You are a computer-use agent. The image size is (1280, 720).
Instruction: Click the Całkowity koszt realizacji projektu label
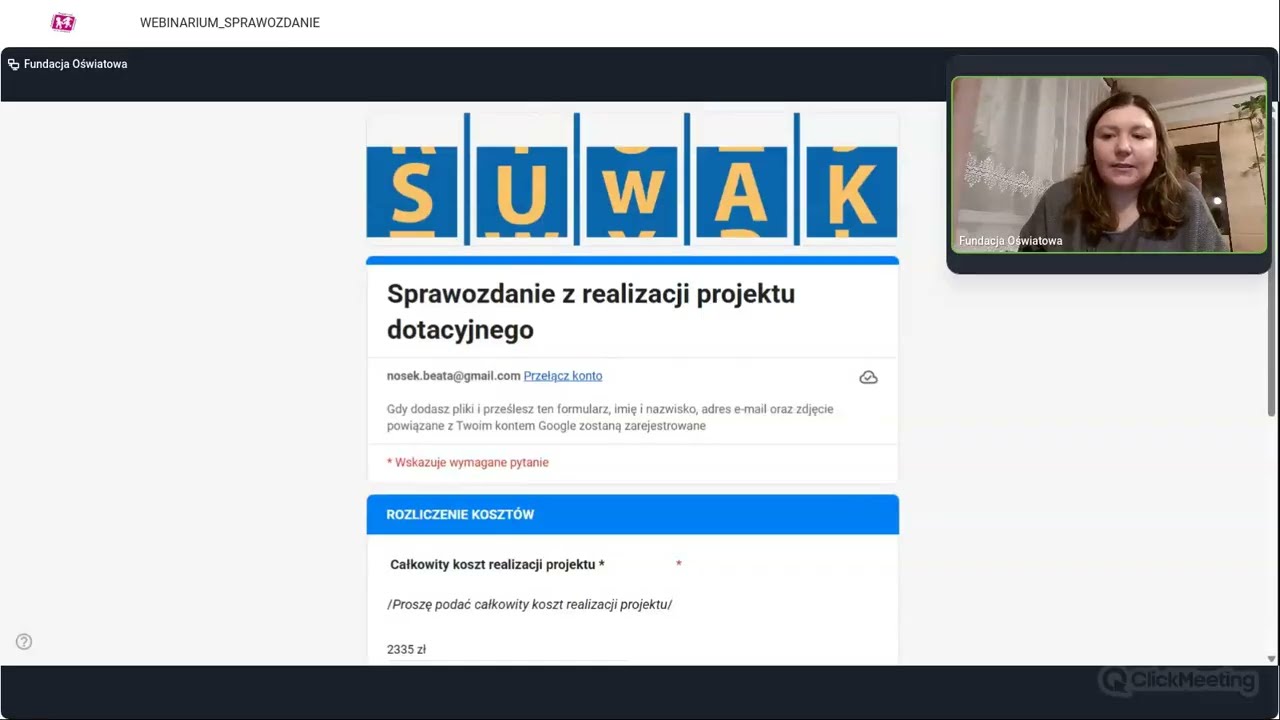tap(497, 565)
